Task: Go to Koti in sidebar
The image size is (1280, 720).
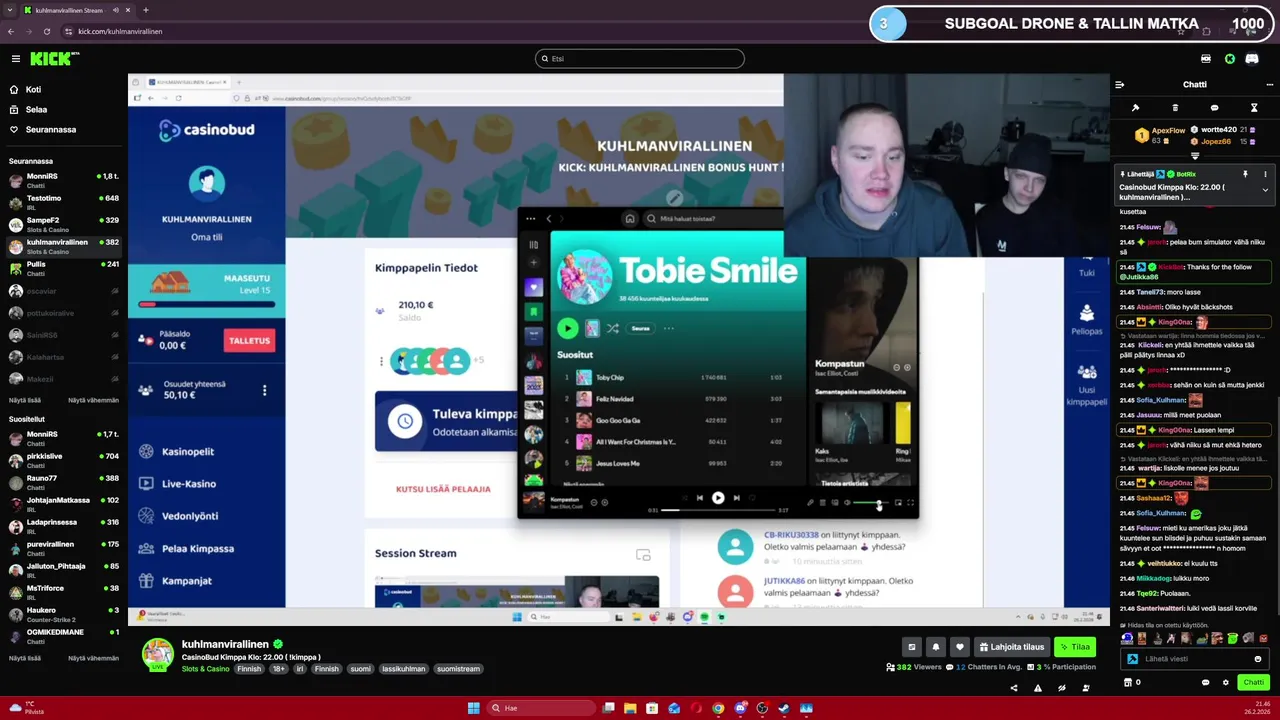Action: pyautogui.click(x=33, y=89)
